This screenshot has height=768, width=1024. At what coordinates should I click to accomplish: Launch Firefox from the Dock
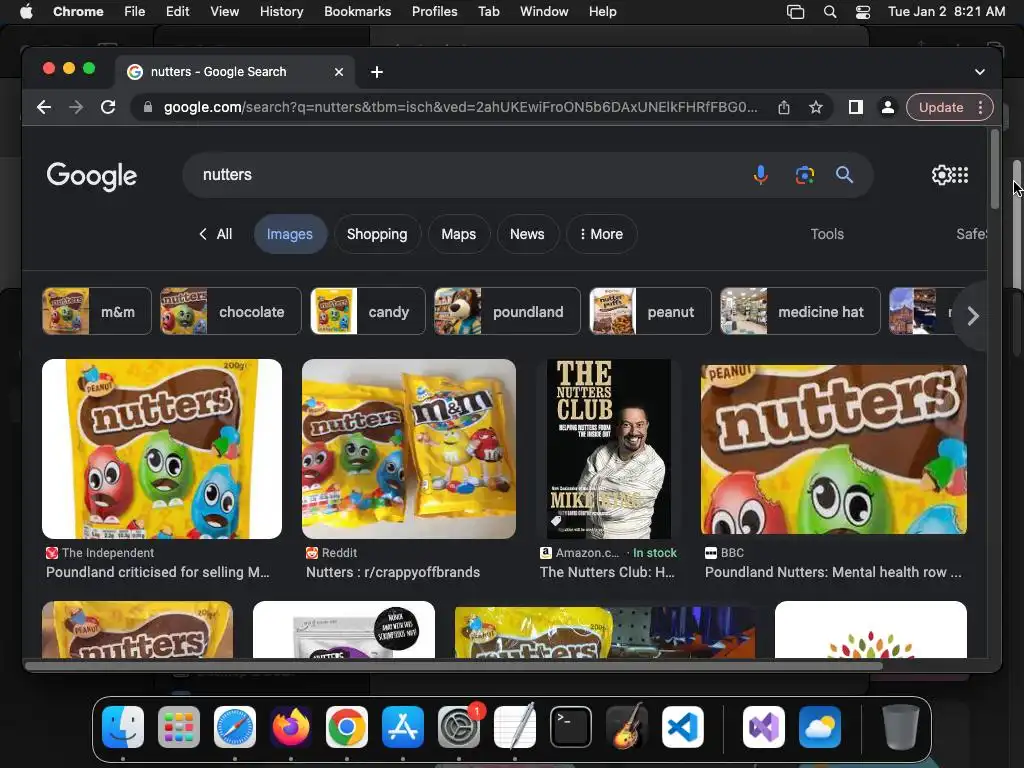pos(291,727)
